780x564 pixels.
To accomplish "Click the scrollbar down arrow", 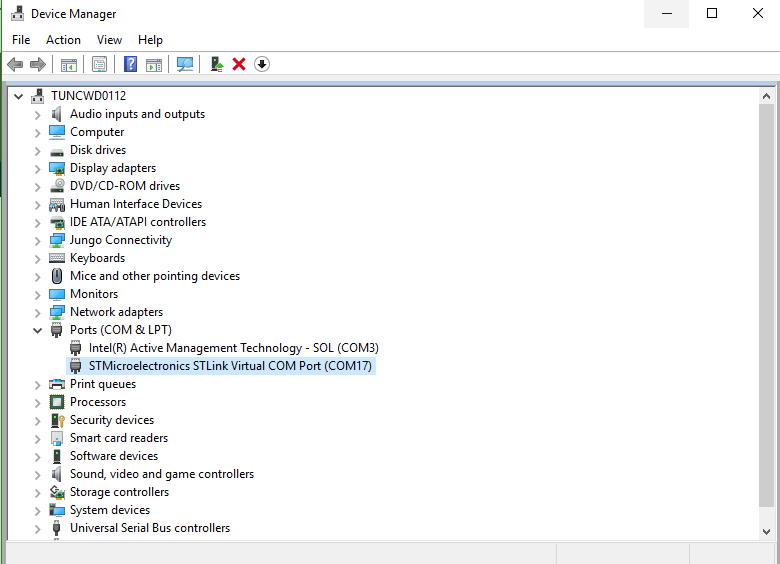I will [x=766, y=531].
